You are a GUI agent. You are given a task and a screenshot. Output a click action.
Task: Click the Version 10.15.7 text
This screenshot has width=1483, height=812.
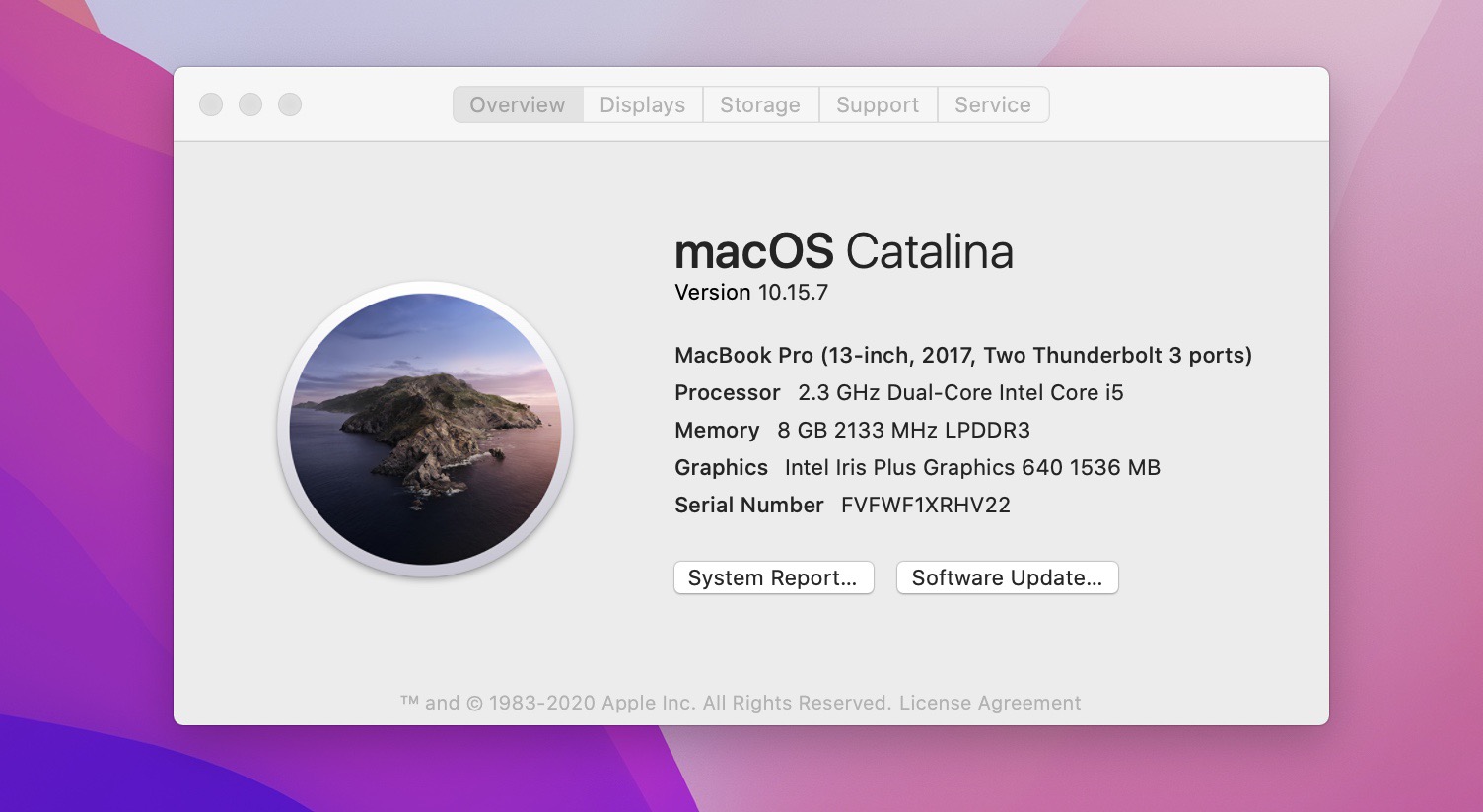751,292
